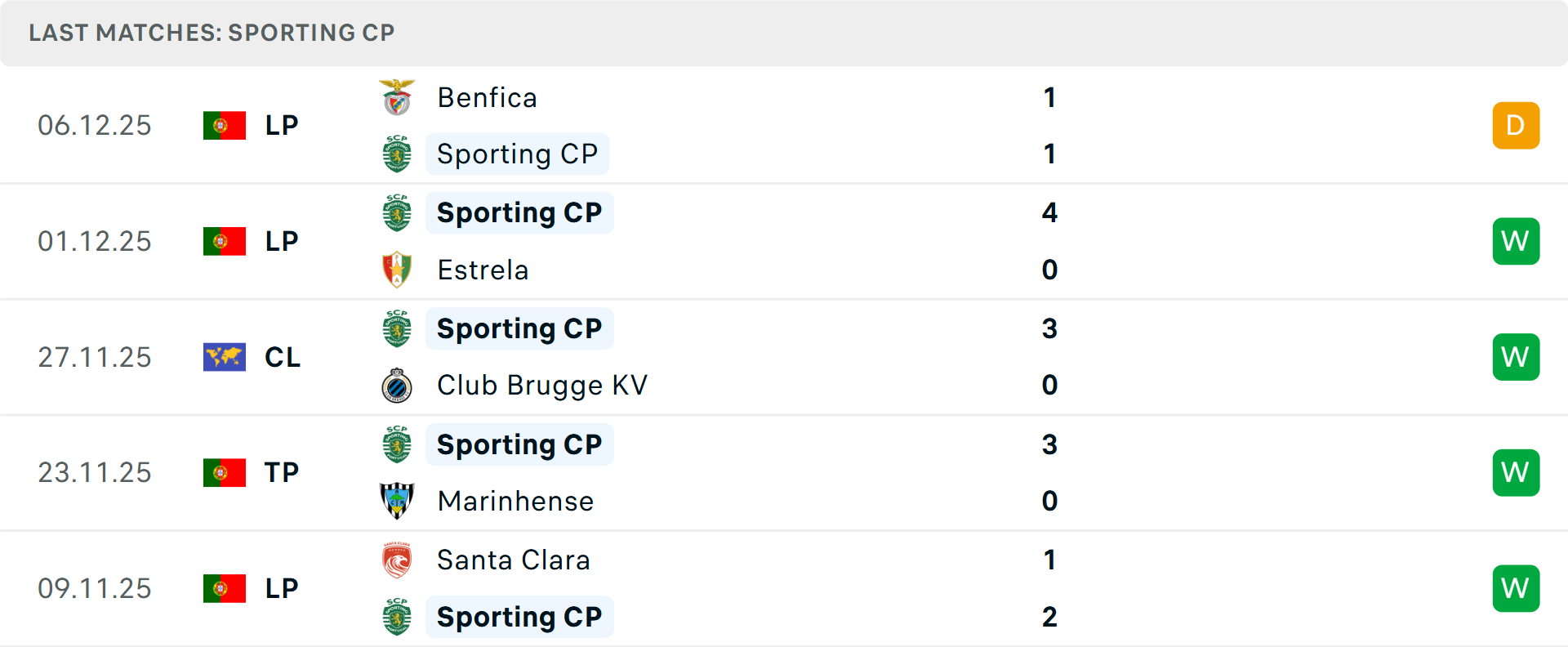Image resolution: width=1568 pixels, height=647 pixels.
Task: Click the Club Brugge KV crest icon
Action: (397, 386)
